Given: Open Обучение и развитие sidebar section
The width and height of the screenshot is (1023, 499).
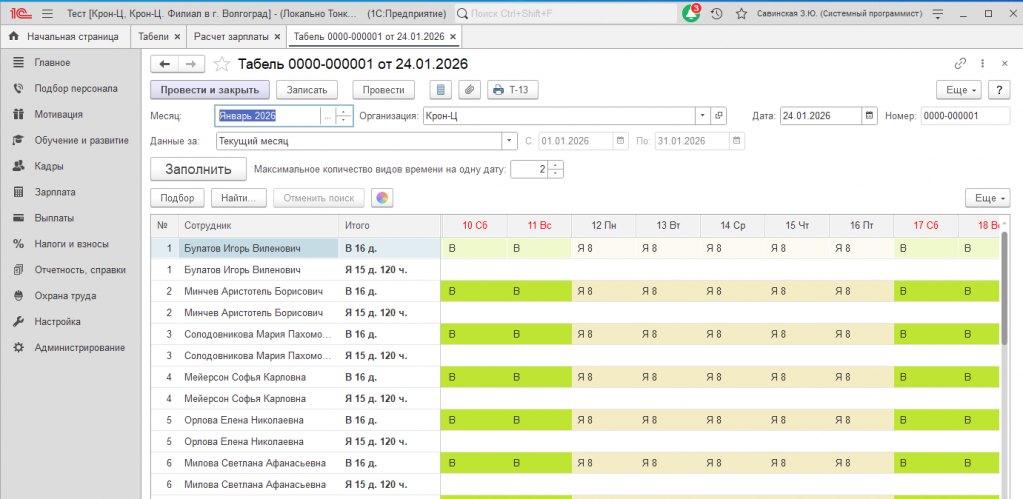Looking at the screenshot, I should point(82,140).
